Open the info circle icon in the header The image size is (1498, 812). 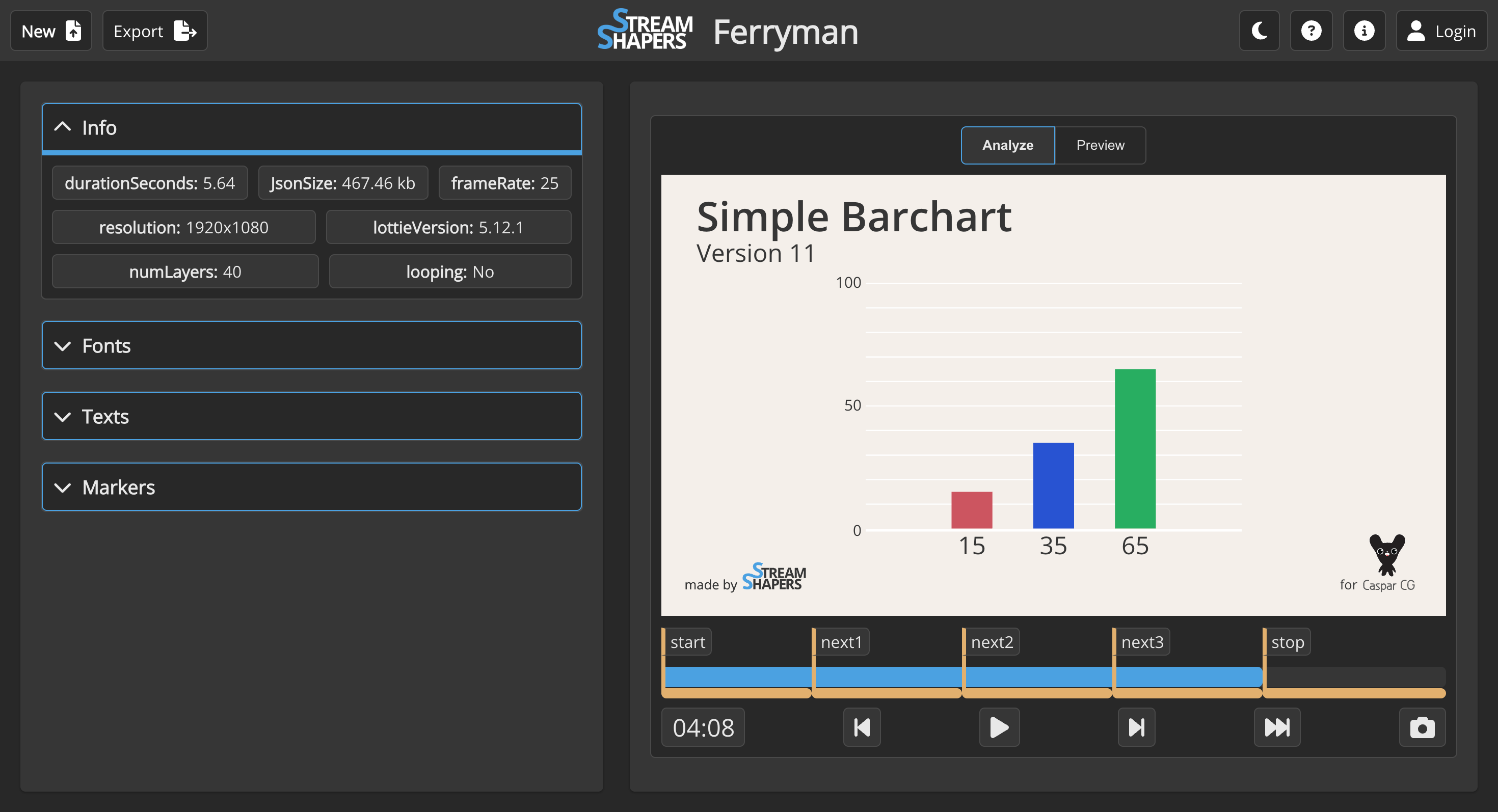(1363, 31)
